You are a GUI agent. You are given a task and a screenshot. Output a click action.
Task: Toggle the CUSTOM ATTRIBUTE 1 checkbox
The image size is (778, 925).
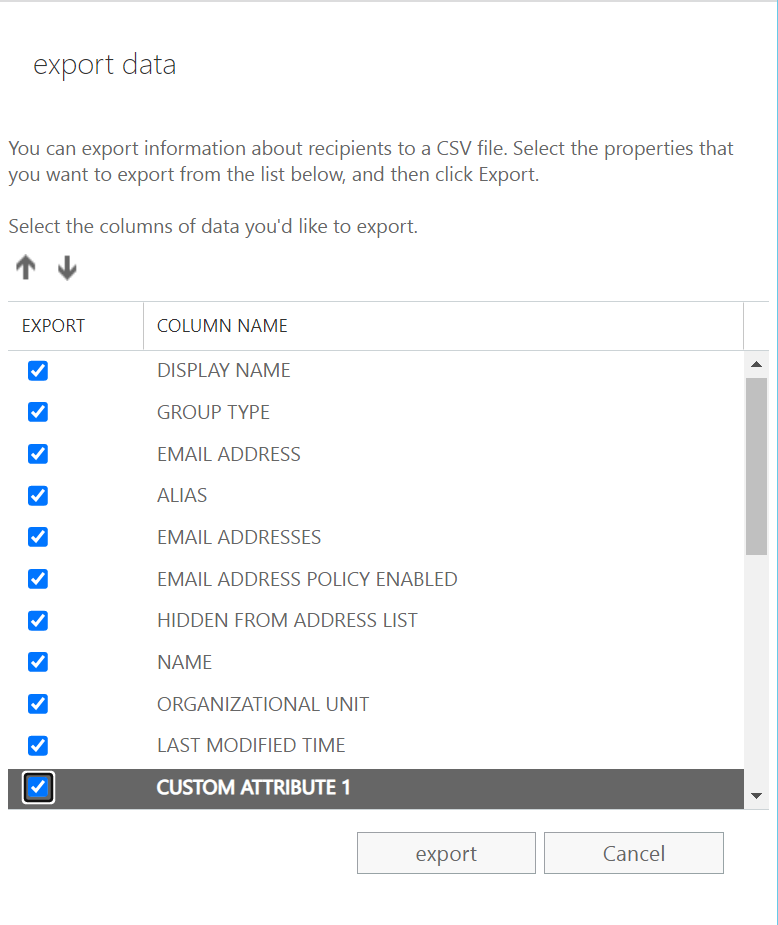coord(38,788)
